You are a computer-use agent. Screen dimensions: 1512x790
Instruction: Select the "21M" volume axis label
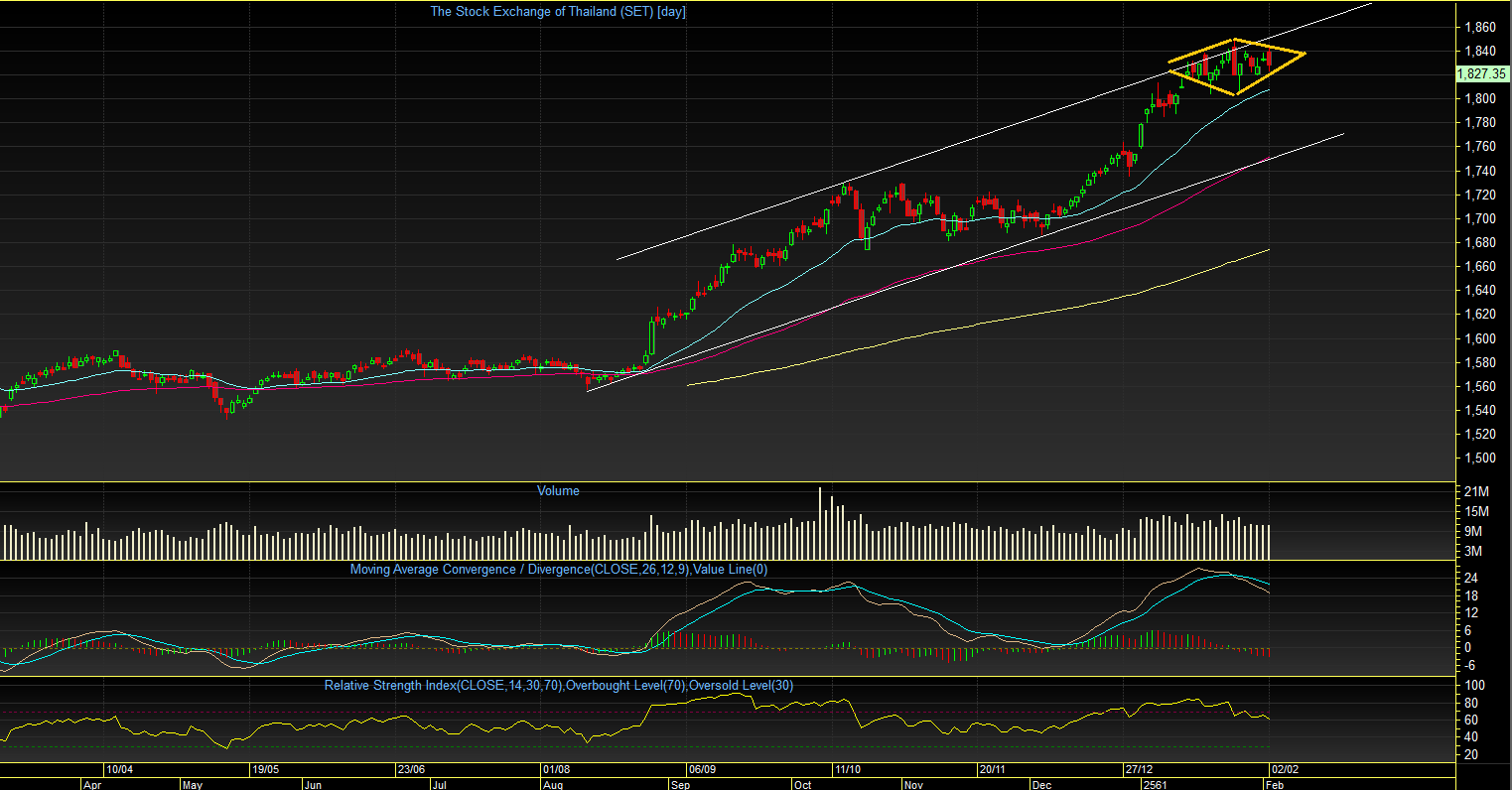point(1477,492)
